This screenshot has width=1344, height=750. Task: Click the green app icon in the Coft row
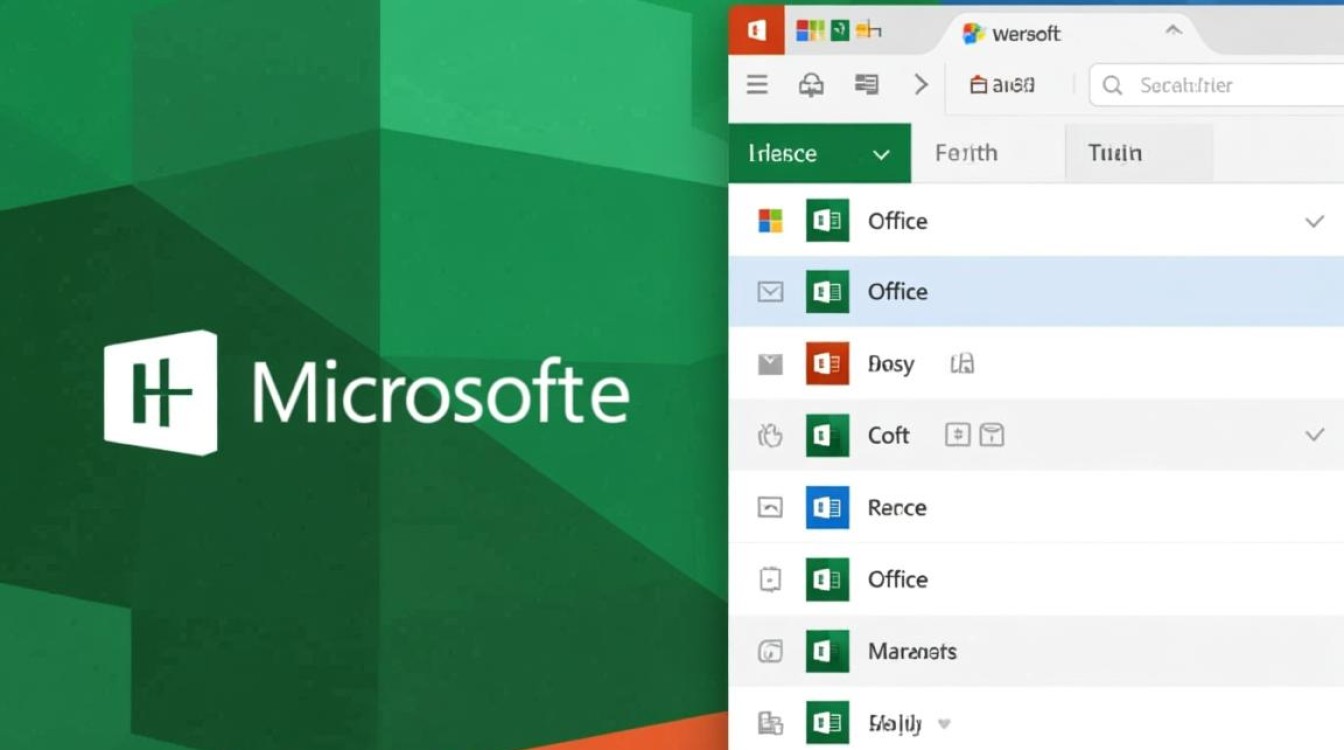[x=827, y=435]
